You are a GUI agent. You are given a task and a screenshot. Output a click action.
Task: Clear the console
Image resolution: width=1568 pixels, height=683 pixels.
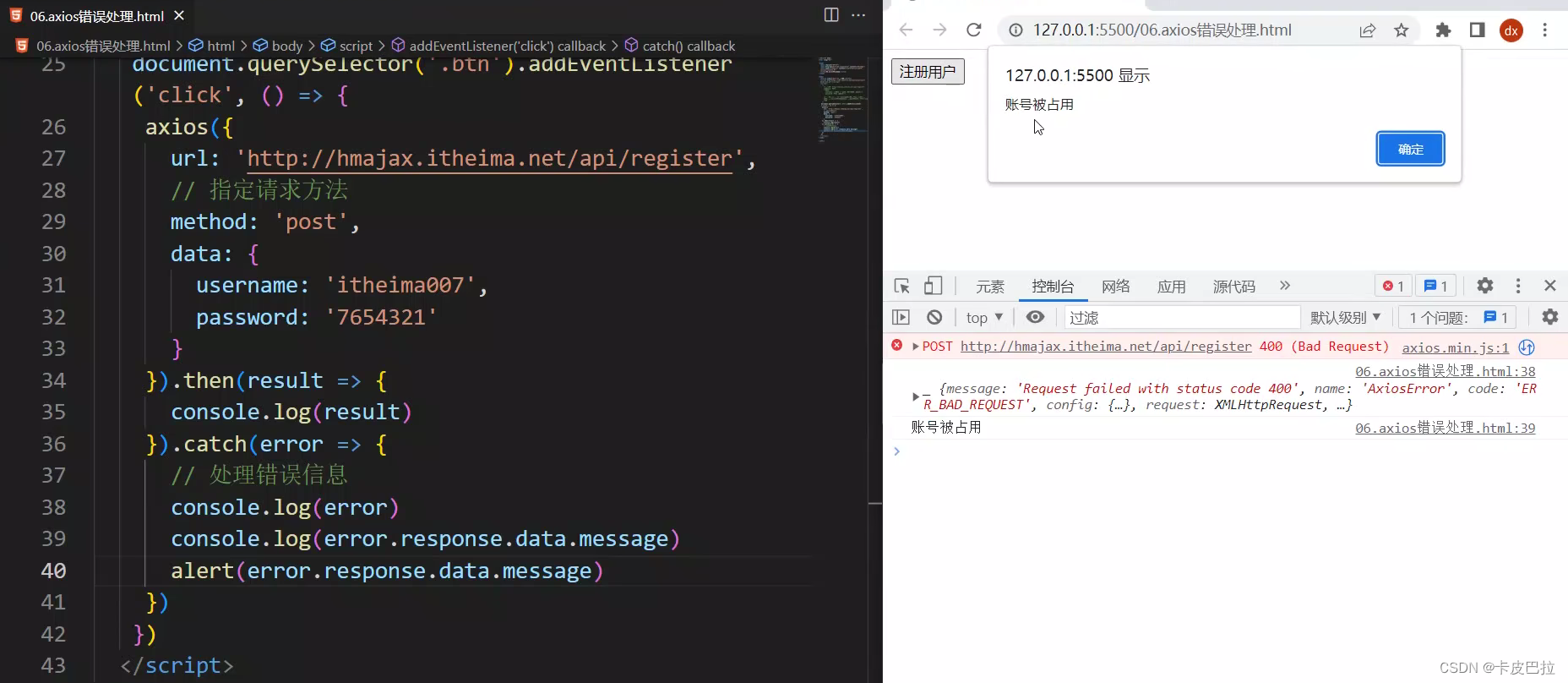[x=934, y=317]
